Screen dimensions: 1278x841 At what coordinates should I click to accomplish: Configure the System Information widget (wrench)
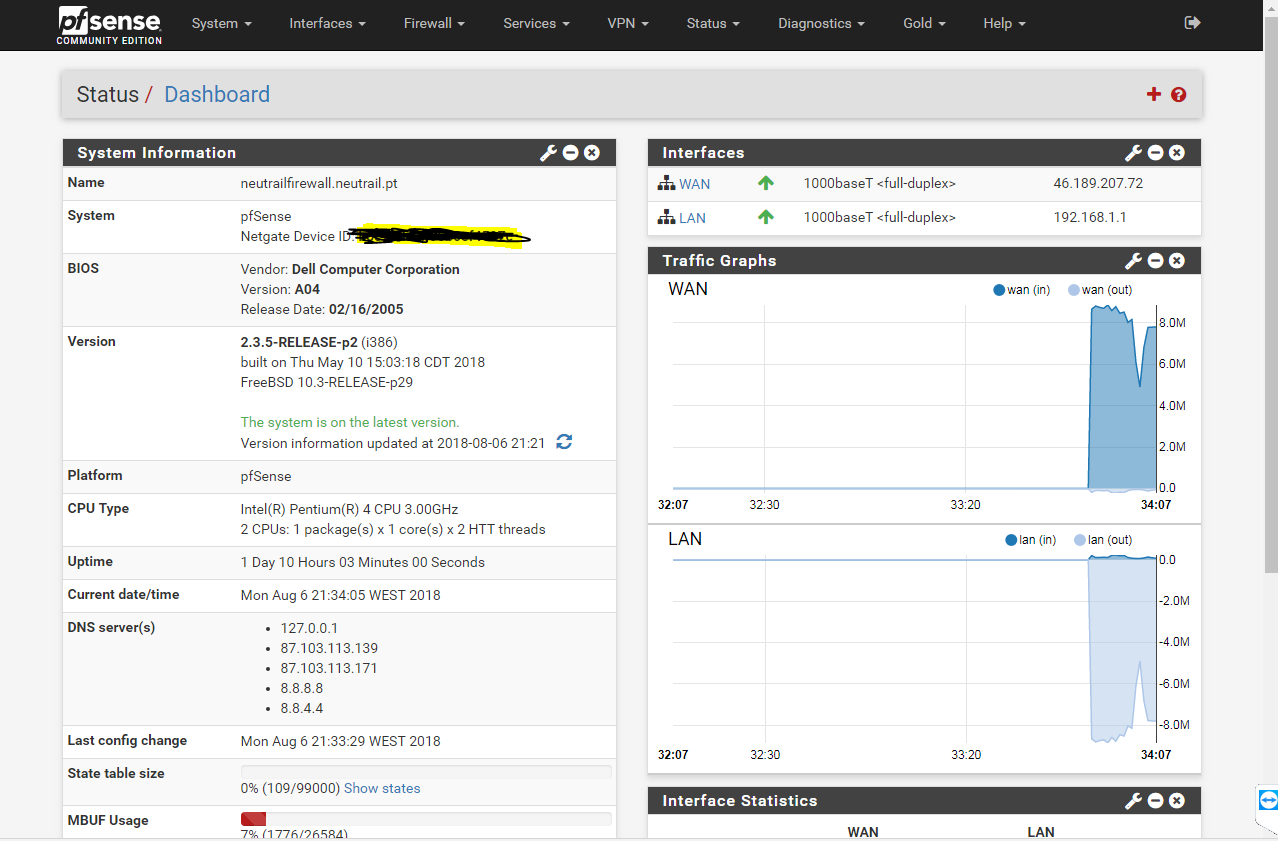pyautogui.click(x=548, y=153)
